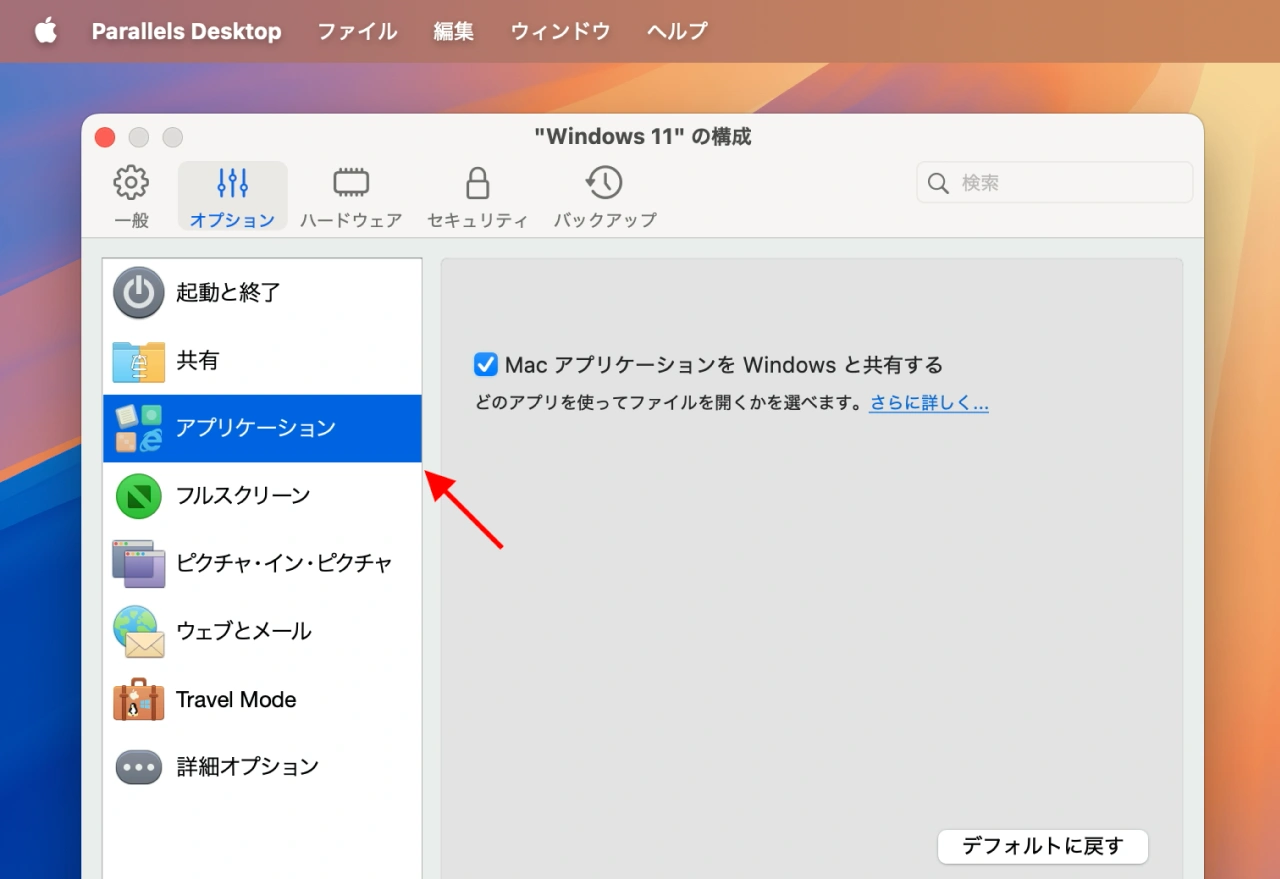Click the ウェブとメール globe icon
Viewport: 1280px width, 879px height.
pyautogui.click(x=138, y=631)
